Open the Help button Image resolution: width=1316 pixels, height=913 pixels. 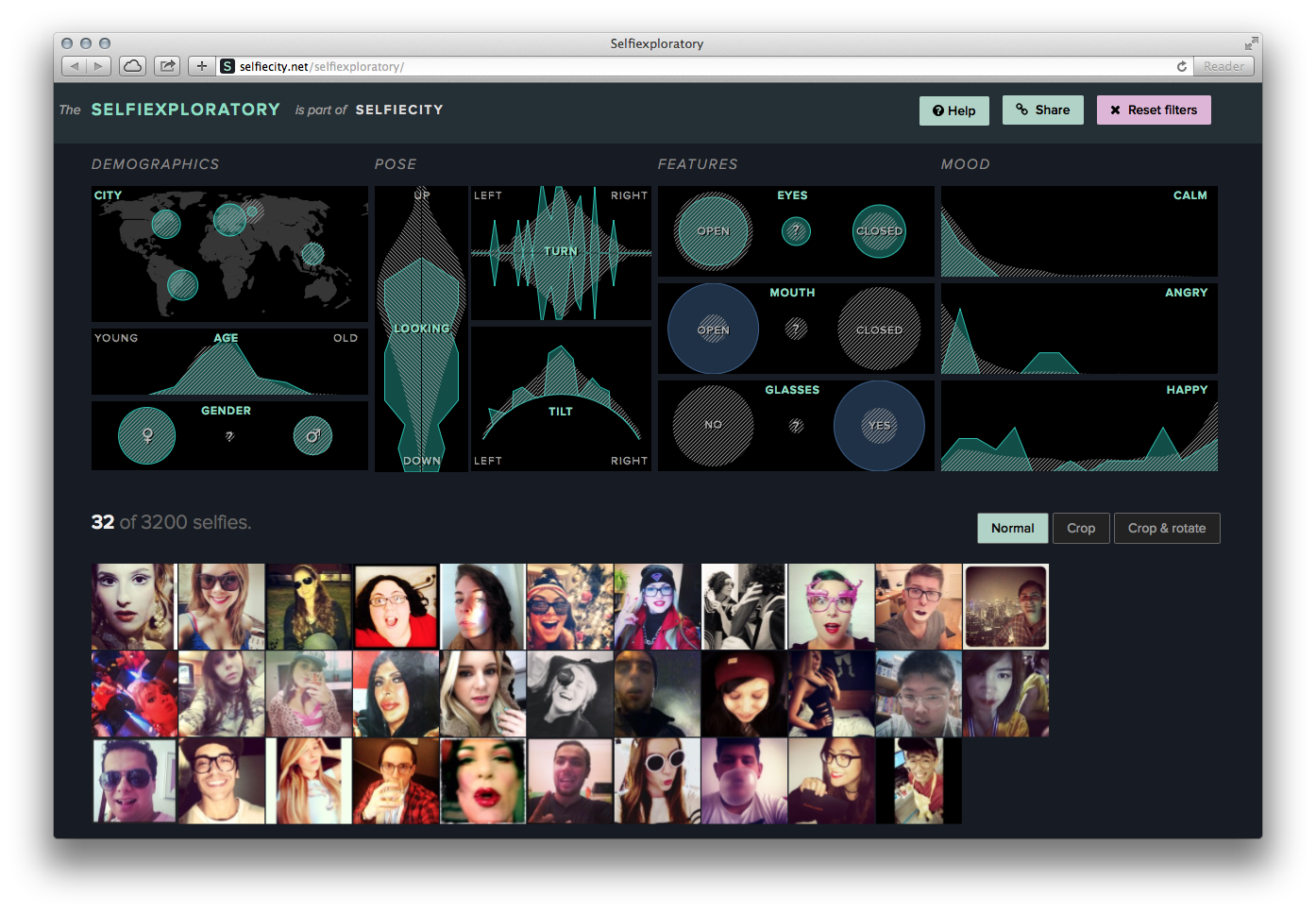pos(954,110)
